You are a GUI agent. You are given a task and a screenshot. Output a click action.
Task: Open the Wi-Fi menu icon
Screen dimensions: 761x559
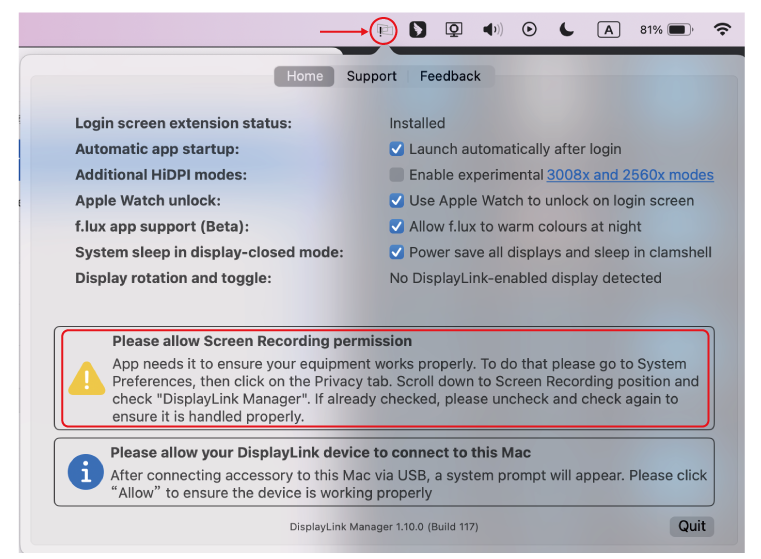[722, 30]
